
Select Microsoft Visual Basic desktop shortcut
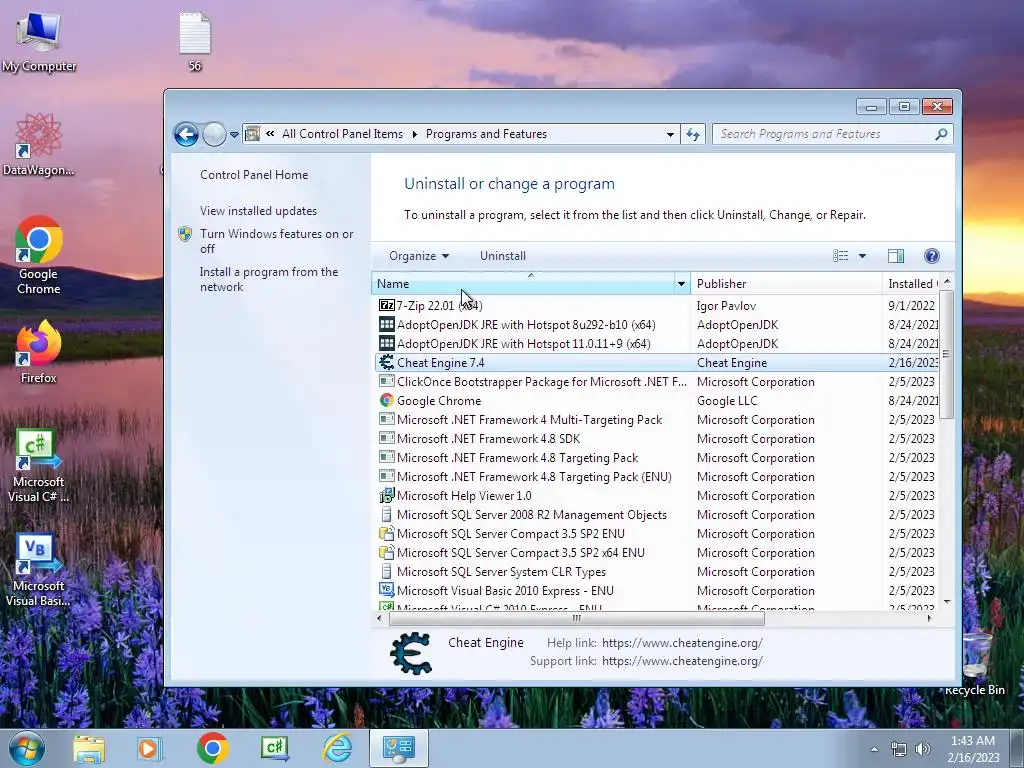(39, 570)
